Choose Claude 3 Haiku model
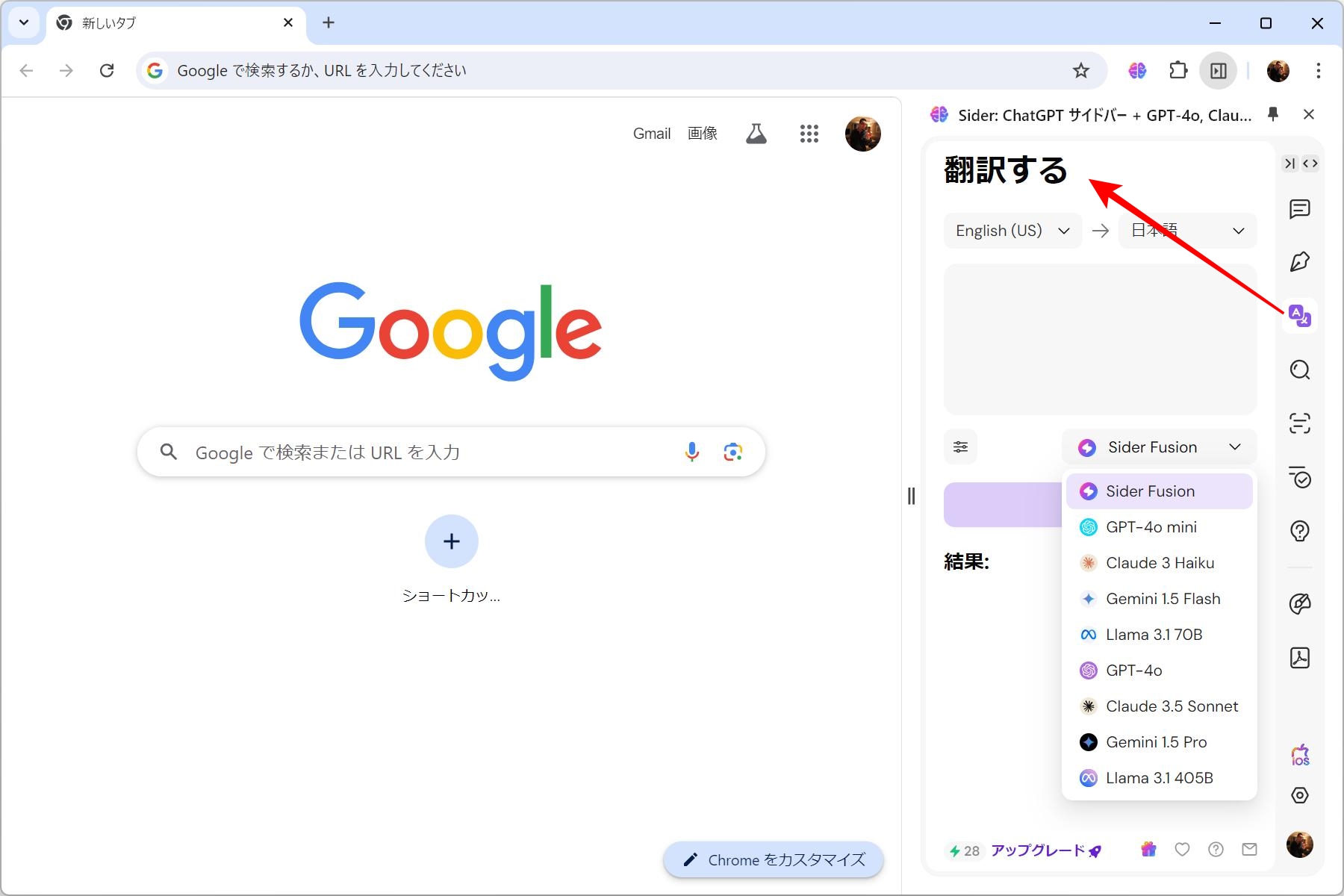The height and width of the screenshot is (896, 1344). click(x=1159, y=563)
